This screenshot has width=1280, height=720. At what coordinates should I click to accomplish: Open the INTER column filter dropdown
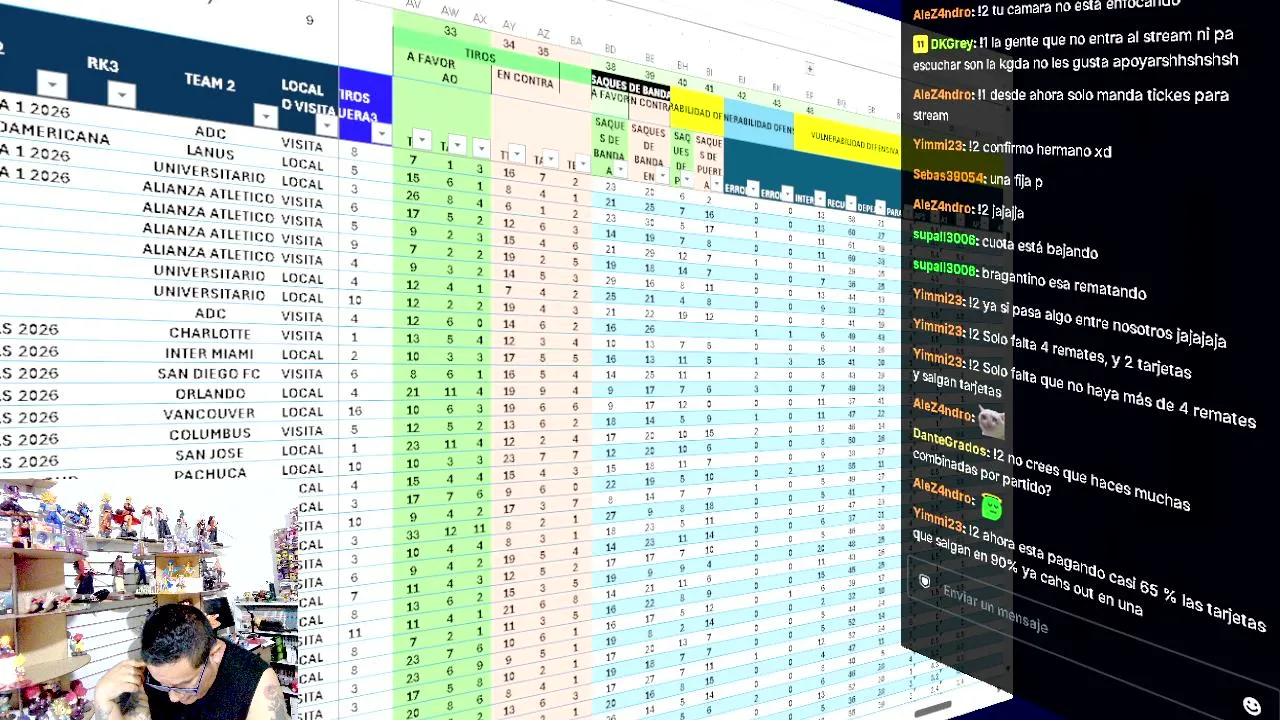point(820,198)
